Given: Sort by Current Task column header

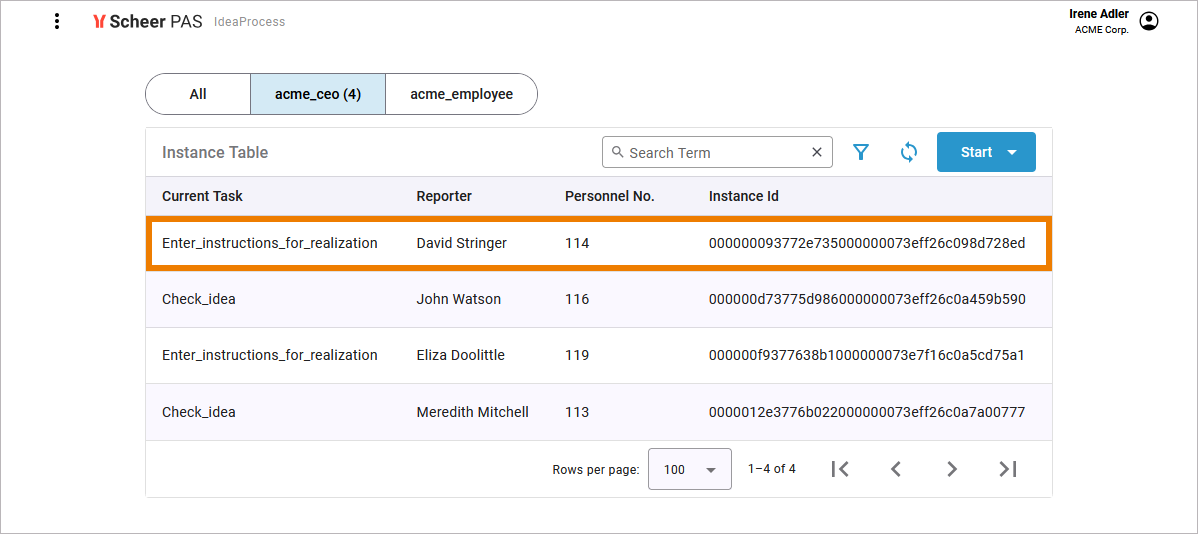Looking at the screenshot, I should [x=202, y=196].
